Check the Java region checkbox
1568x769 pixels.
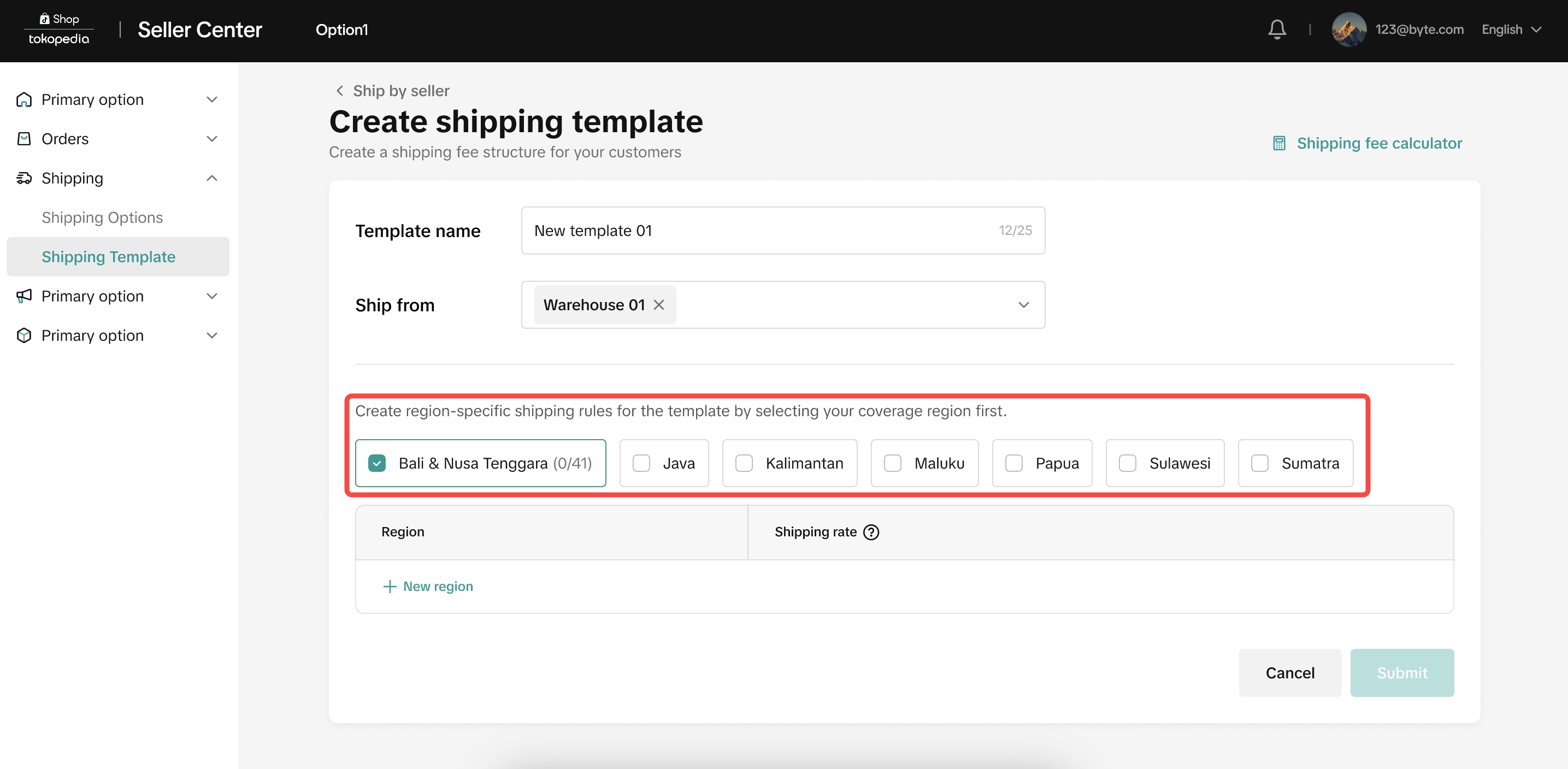(x=641, y=463)
